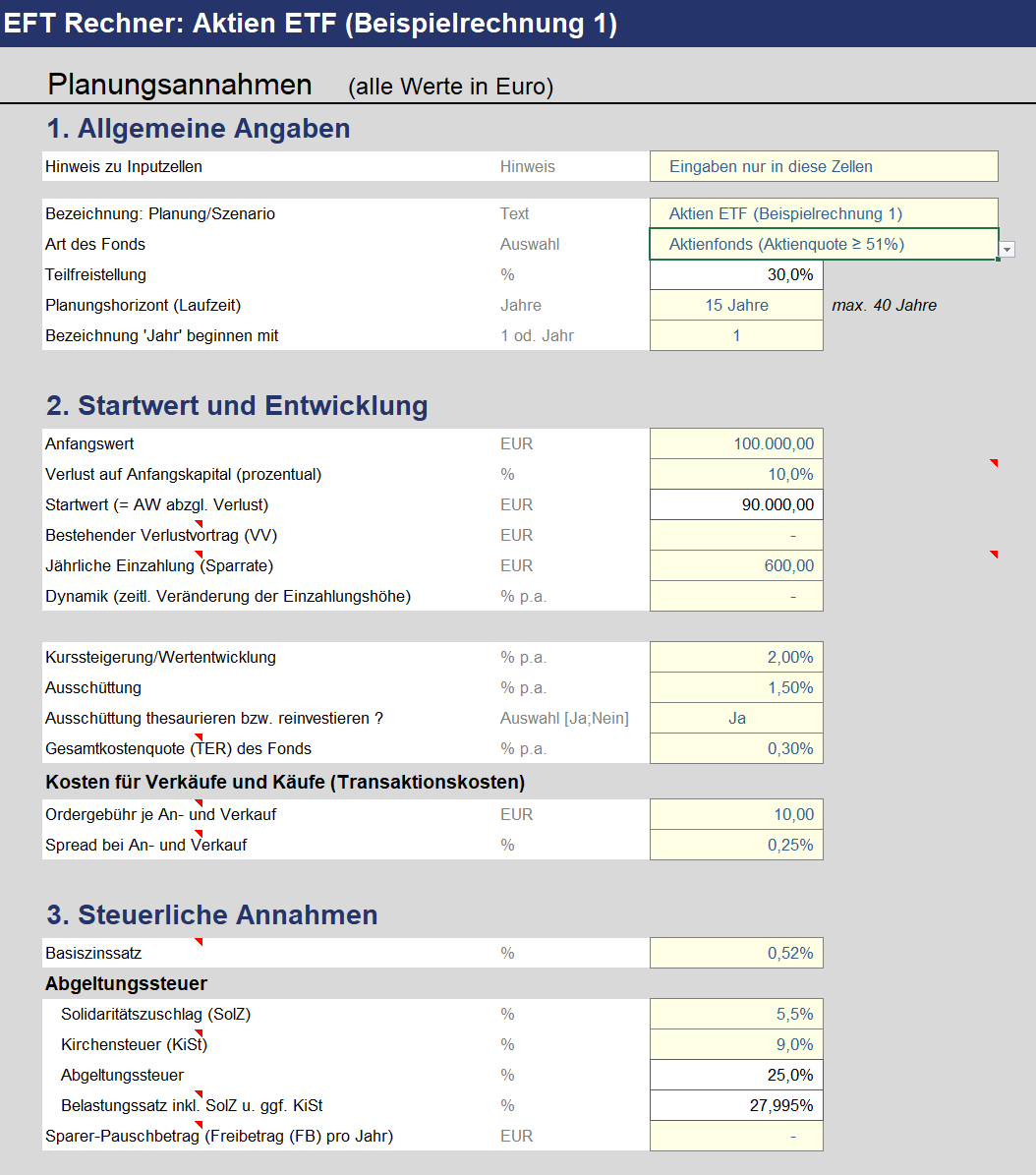The image size is (1036, 1175).
Task: Select the Anfangswert cell showing 100.000,00
Action: 736,443
